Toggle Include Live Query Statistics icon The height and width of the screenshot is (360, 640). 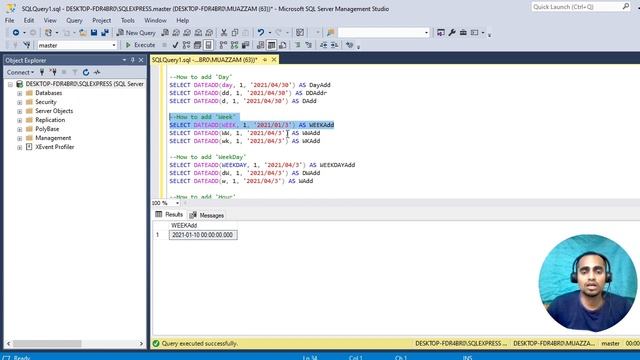coord(234,45)
